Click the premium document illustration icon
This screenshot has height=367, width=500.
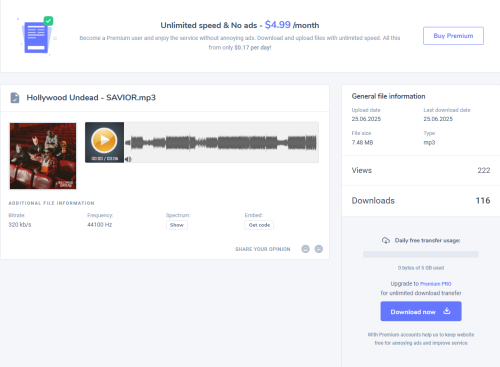37,36
